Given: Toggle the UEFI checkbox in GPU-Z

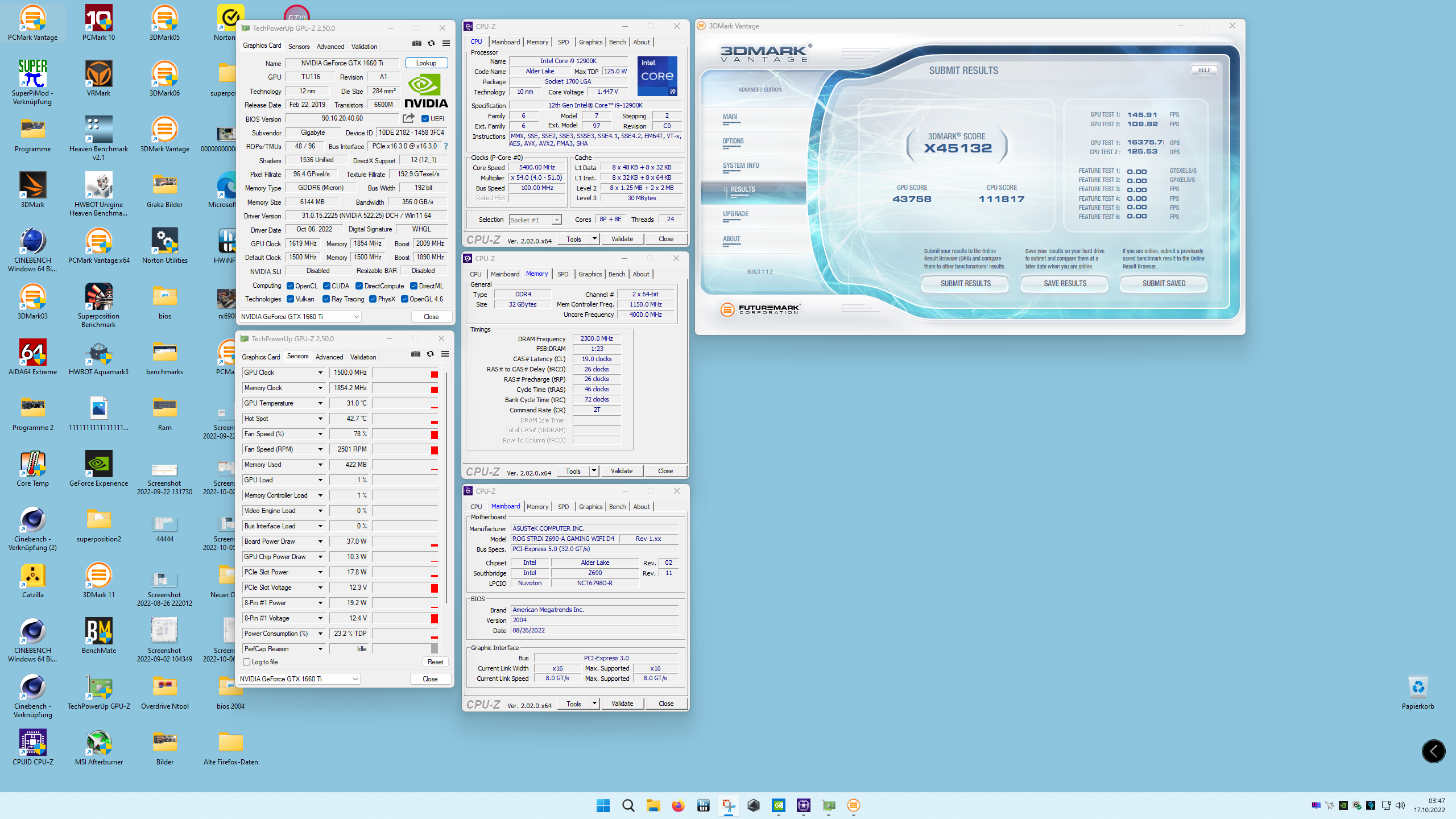Looking at the screenshot, I should (x=425, y=119).
